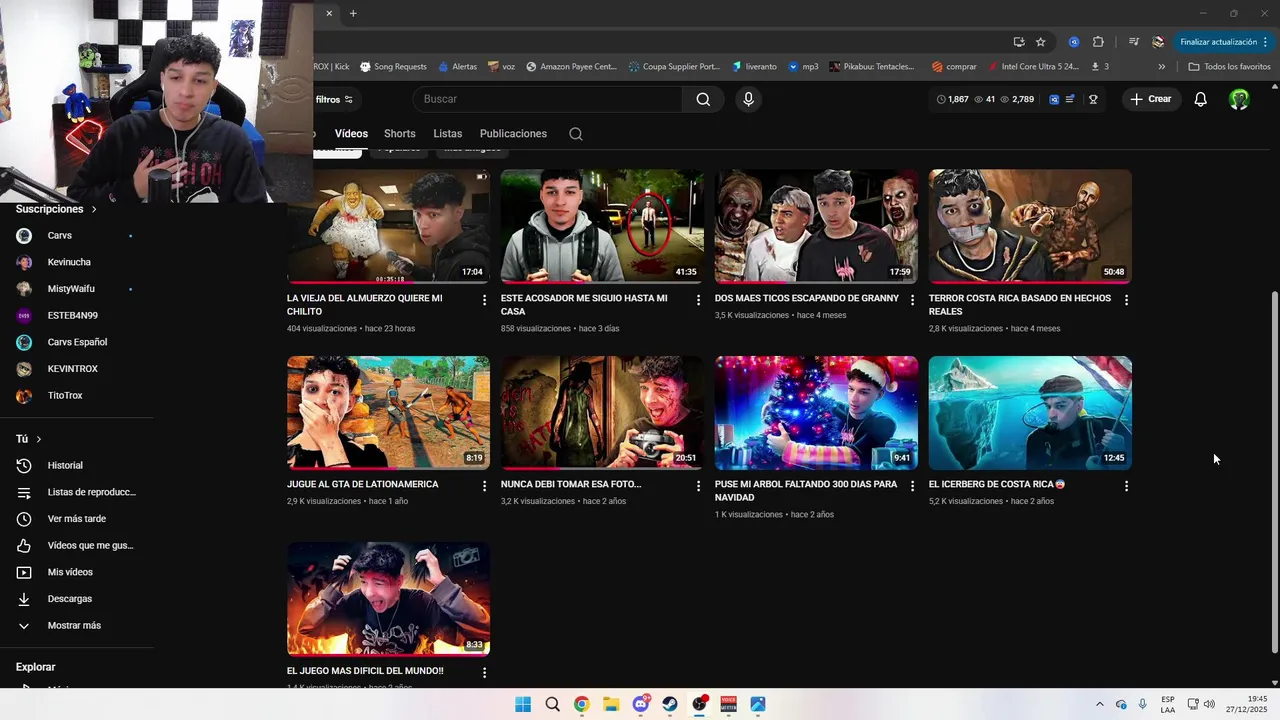Image resolution: width=1280 pixels, height=720 pixels.
Task: Open options for EL JUEGO MAS DIFICIL video
Action: (x=484, y=673)
